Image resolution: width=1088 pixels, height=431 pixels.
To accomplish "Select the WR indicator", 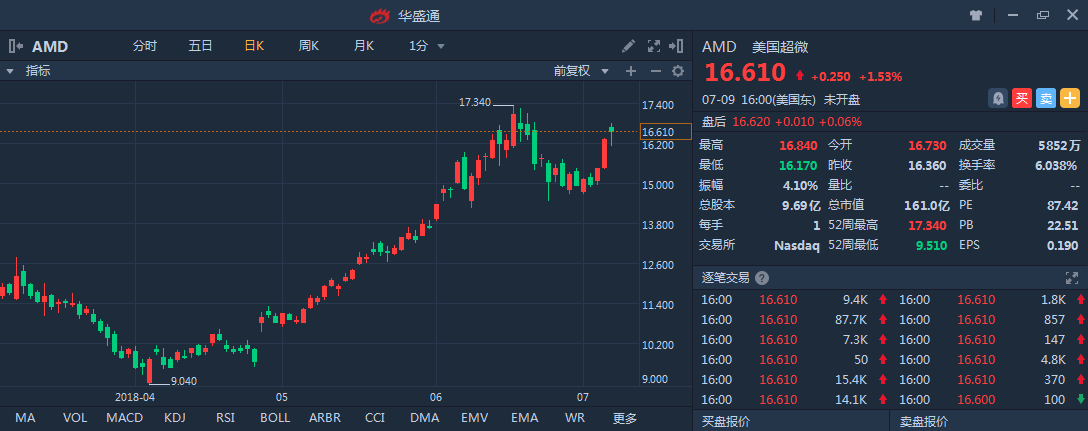I will pyautogui.click(x=575, y=418).
